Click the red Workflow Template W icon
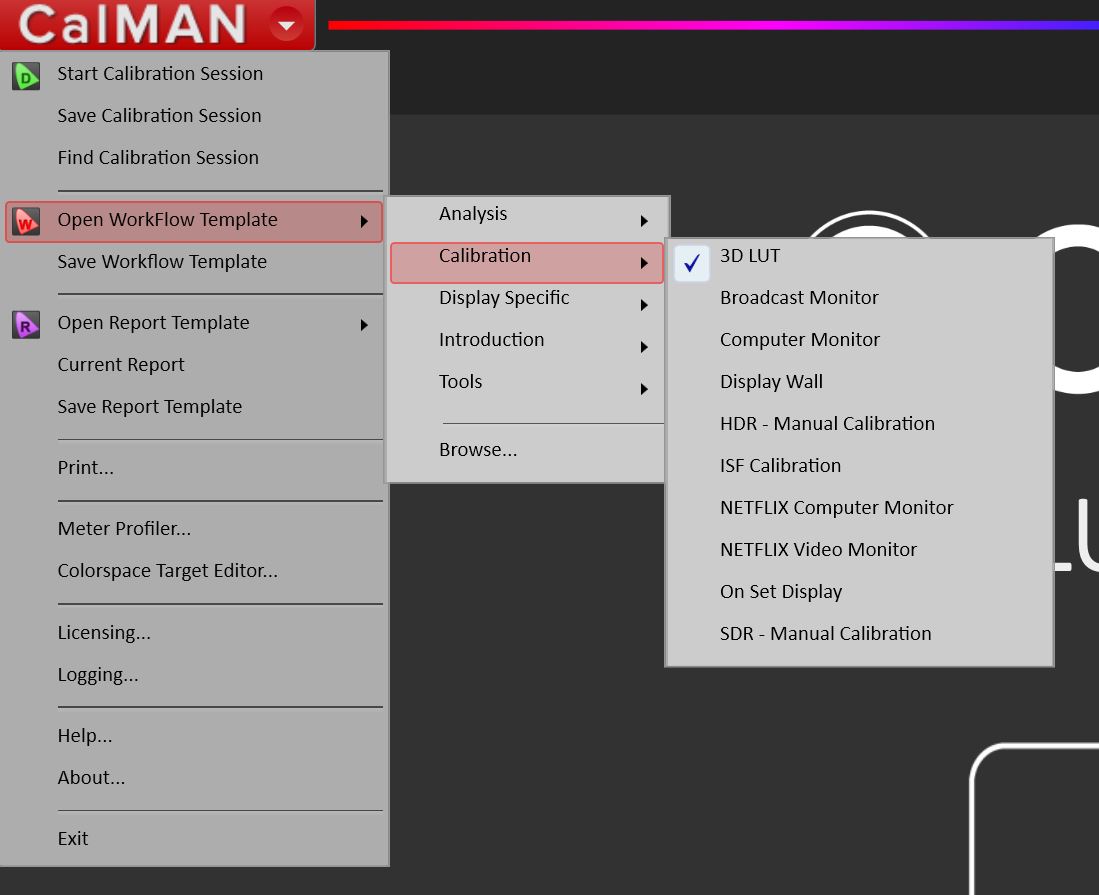This screenshot has height=895, width=1099. click(x=26, y=221)
